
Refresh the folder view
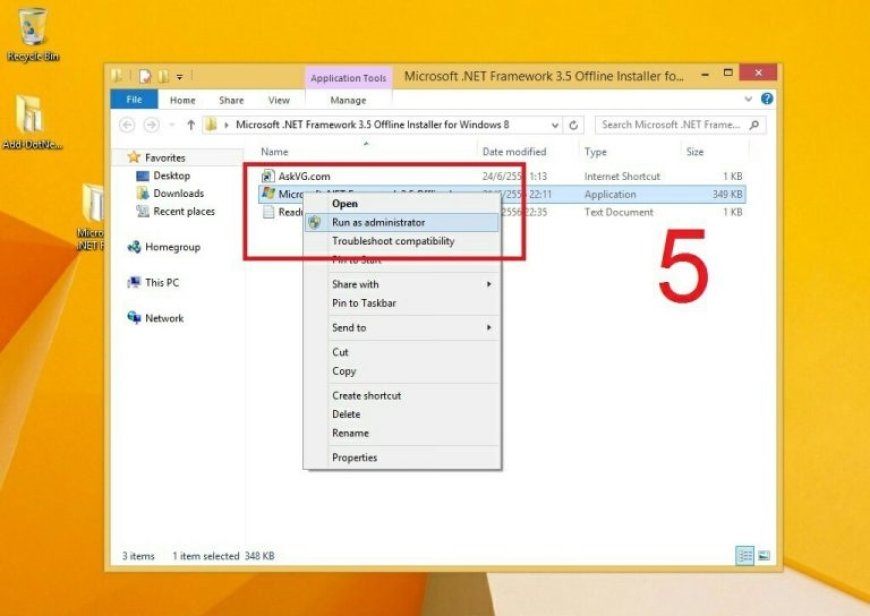point(574,125)
